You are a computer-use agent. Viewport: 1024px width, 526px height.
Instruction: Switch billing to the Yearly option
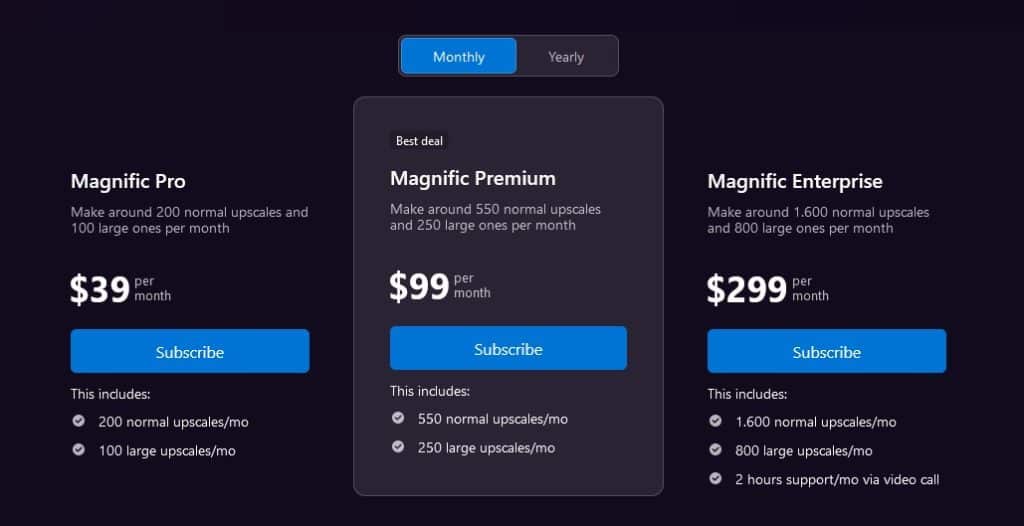566,57
